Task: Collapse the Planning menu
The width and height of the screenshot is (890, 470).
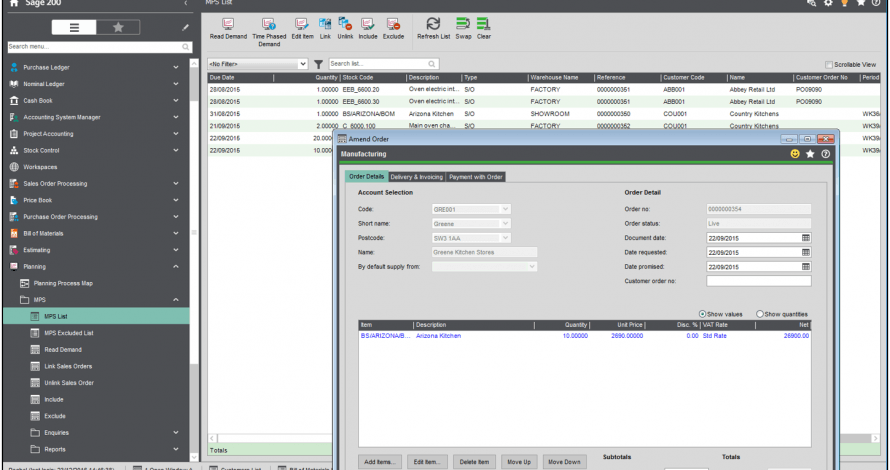Action: pos(176,266)
